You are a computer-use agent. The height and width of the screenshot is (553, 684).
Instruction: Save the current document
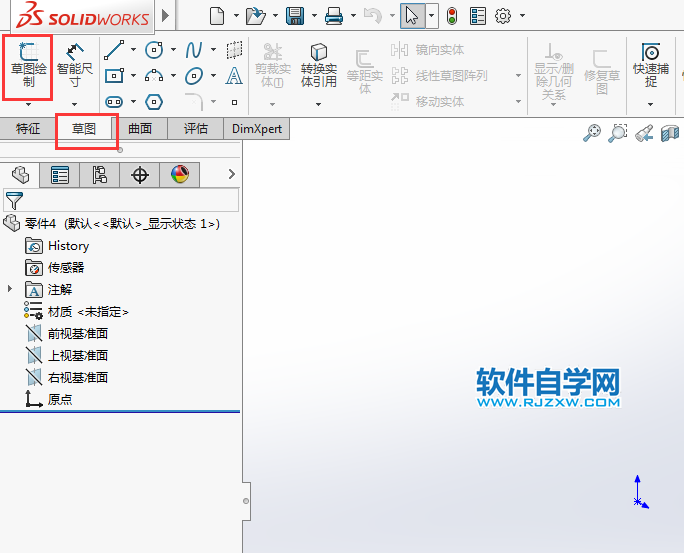tap(295, 16)
